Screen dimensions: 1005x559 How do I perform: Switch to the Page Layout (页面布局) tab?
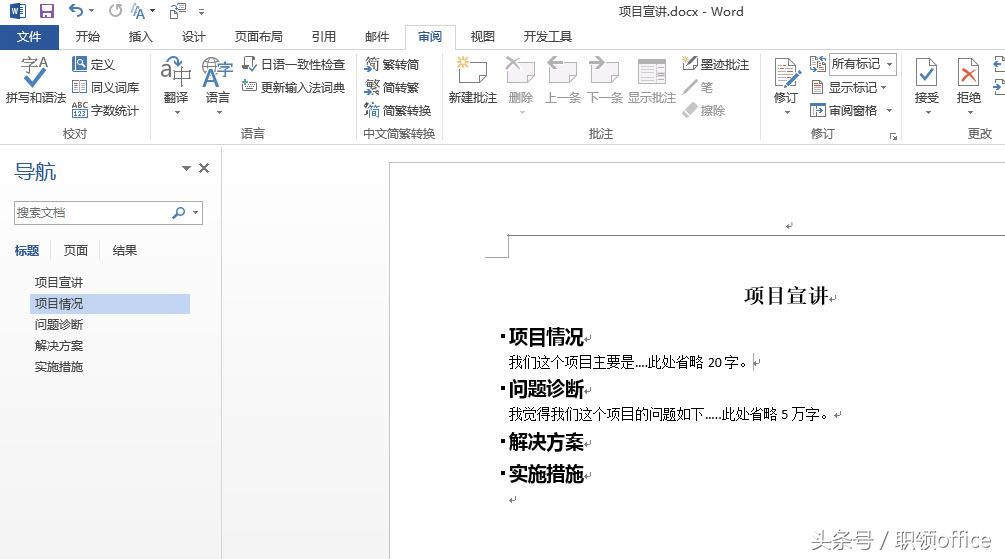coord(258,37)
